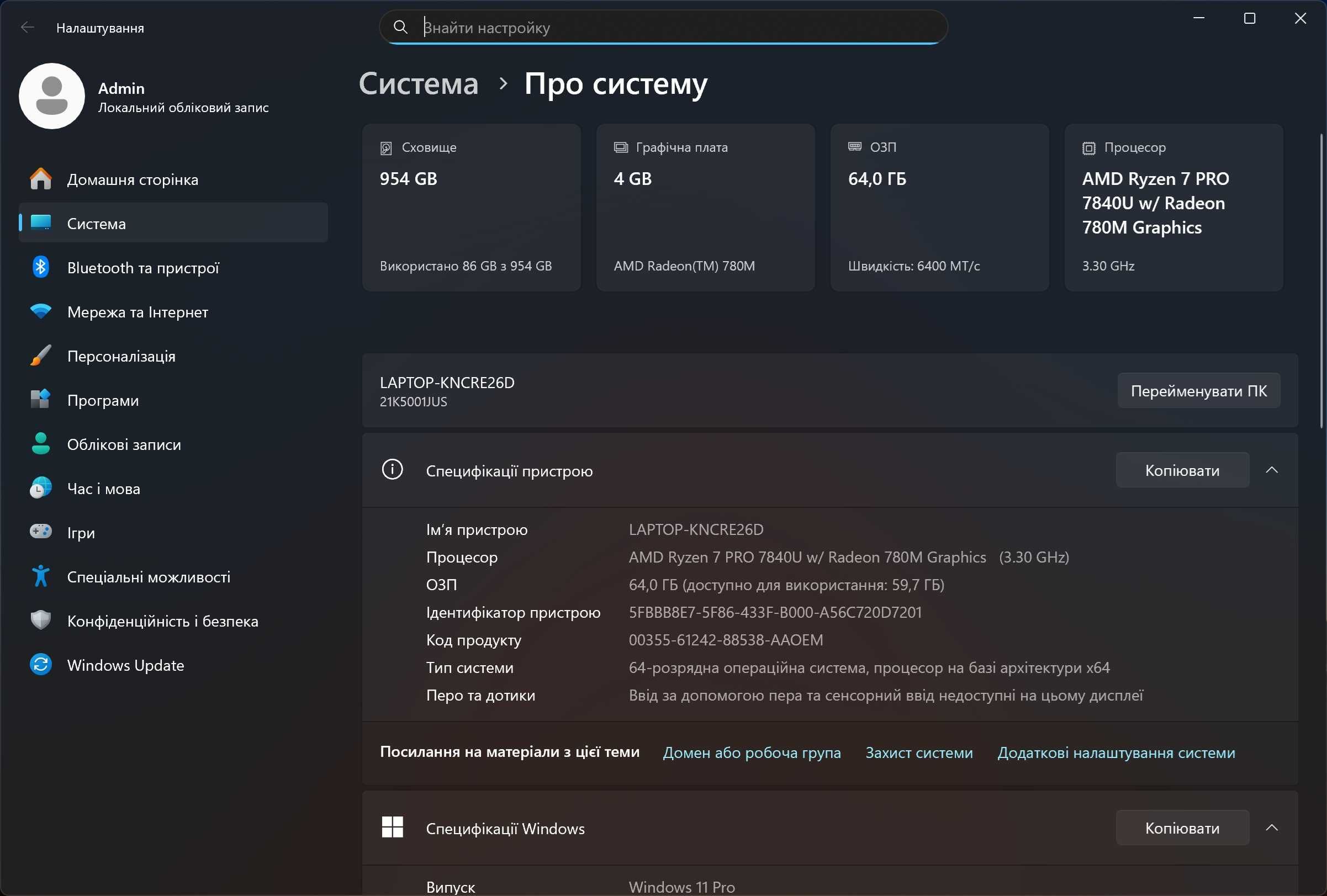Click the search magnifier icon
This screenshot has width=1327, height=896.
[400, 27]
